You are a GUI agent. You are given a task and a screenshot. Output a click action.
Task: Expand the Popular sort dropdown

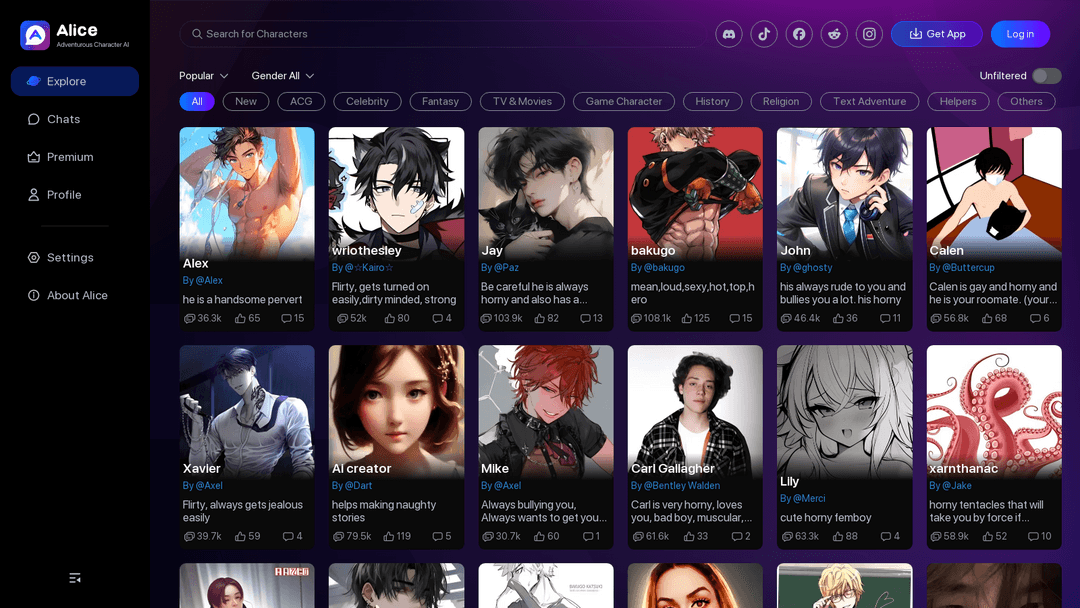(x=204, y=76)
